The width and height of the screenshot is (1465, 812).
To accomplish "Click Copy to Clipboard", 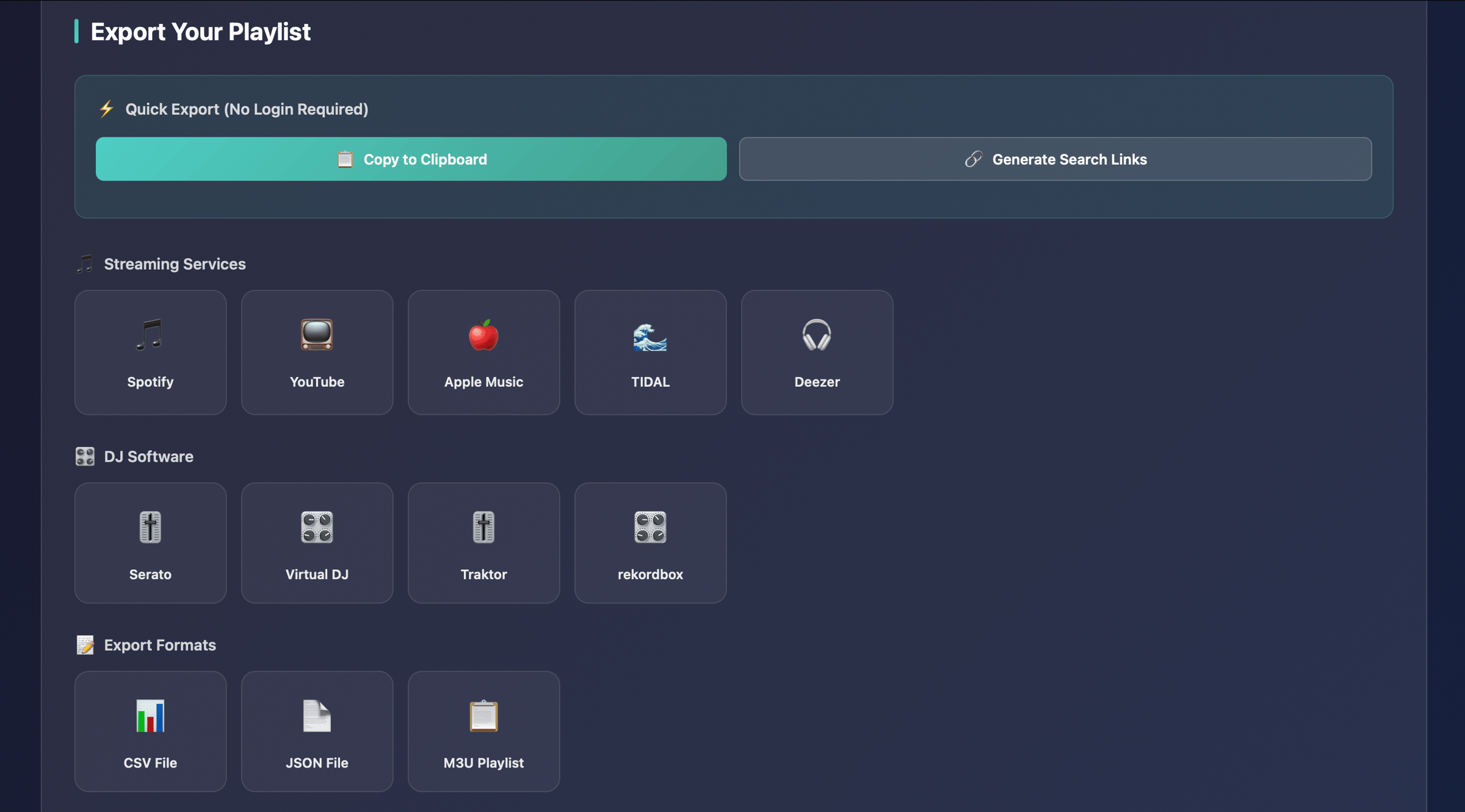I will click(x=411, y=159).
